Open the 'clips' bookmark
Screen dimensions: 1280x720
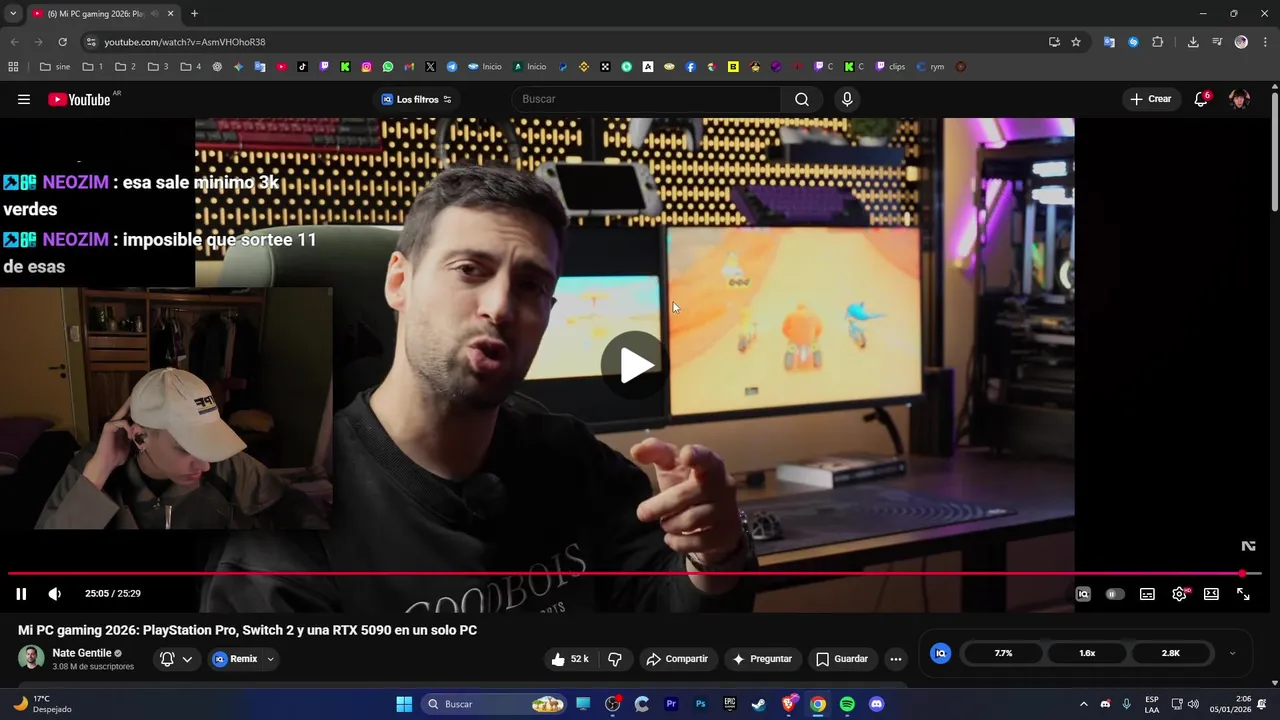click(x=890, y=67)
